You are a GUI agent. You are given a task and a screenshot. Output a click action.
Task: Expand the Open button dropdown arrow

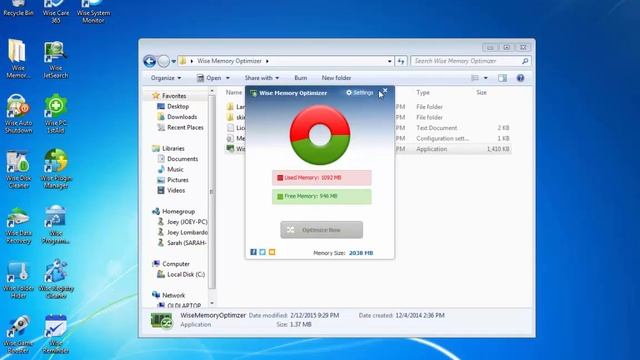pos(228,78)
